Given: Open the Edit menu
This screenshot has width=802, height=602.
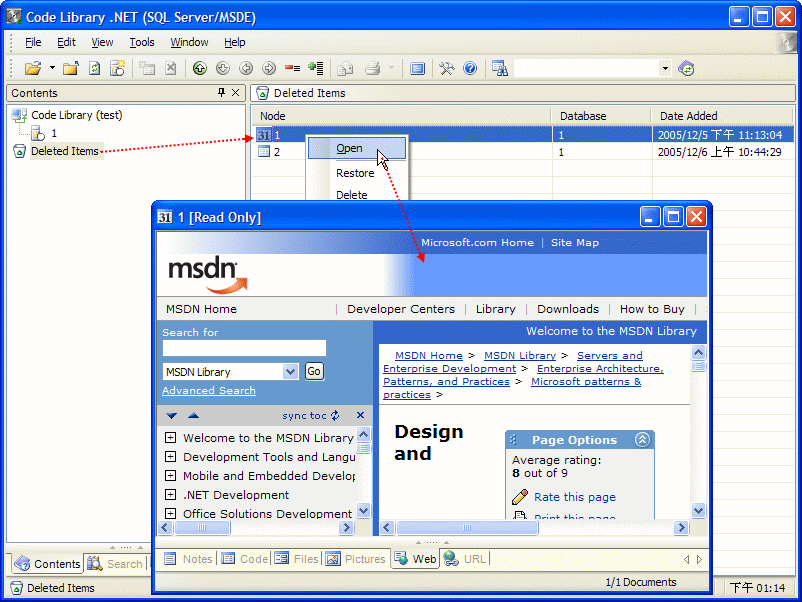Looking at the screenshot, I should click(66, 42).
